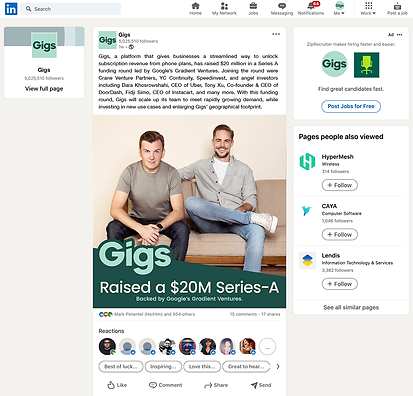
Task: Click the Gigs logo in the left card
Action: tap(44, 45)
